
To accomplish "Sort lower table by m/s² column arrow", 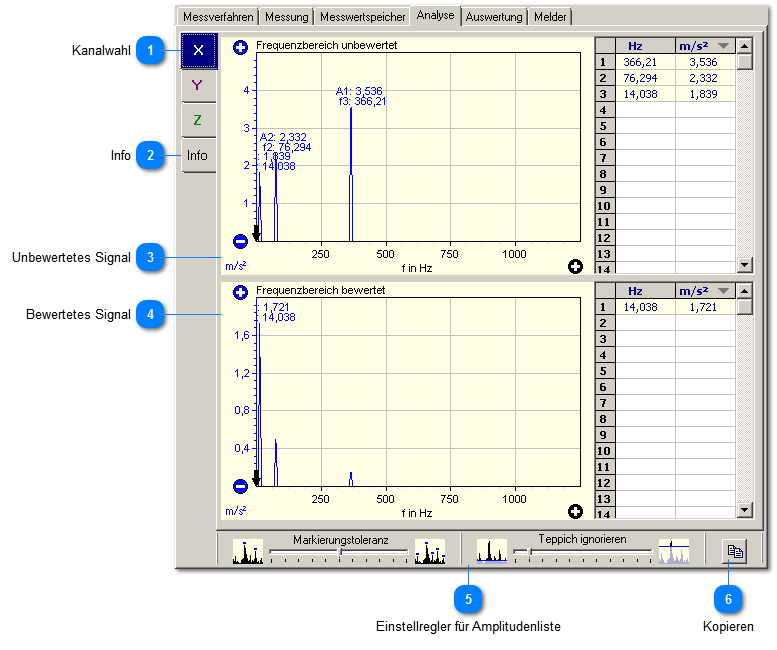I will tap(723, 291).
